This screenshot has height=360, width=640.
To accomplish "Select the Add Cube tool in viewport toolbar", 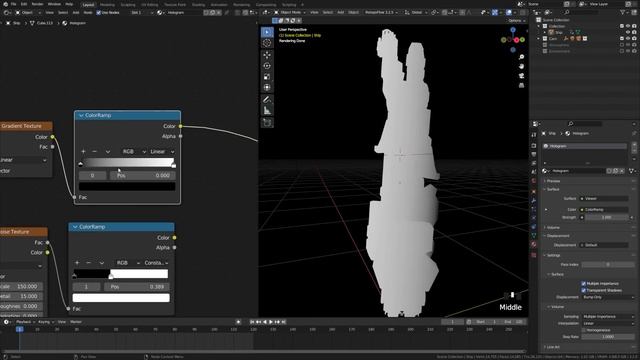I will 267,122.
